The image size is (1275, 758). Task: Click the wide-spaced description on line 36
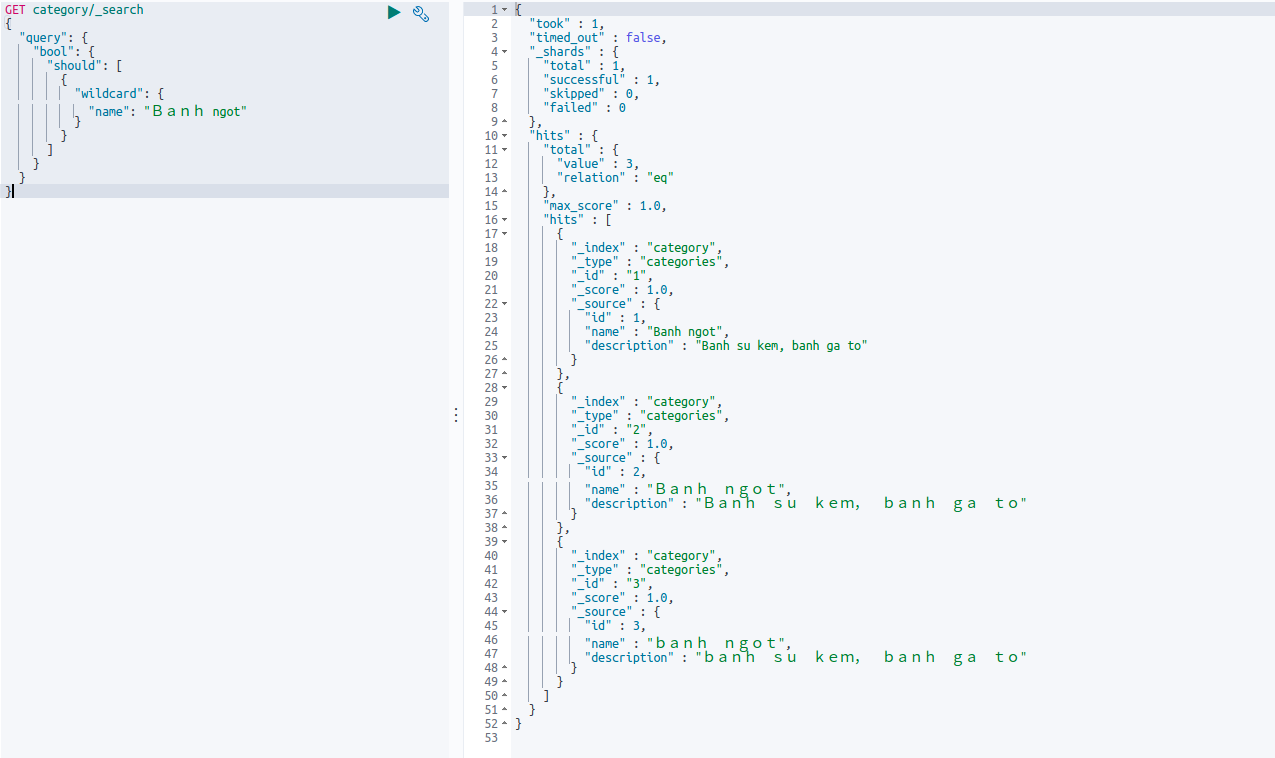click(861, 503)
